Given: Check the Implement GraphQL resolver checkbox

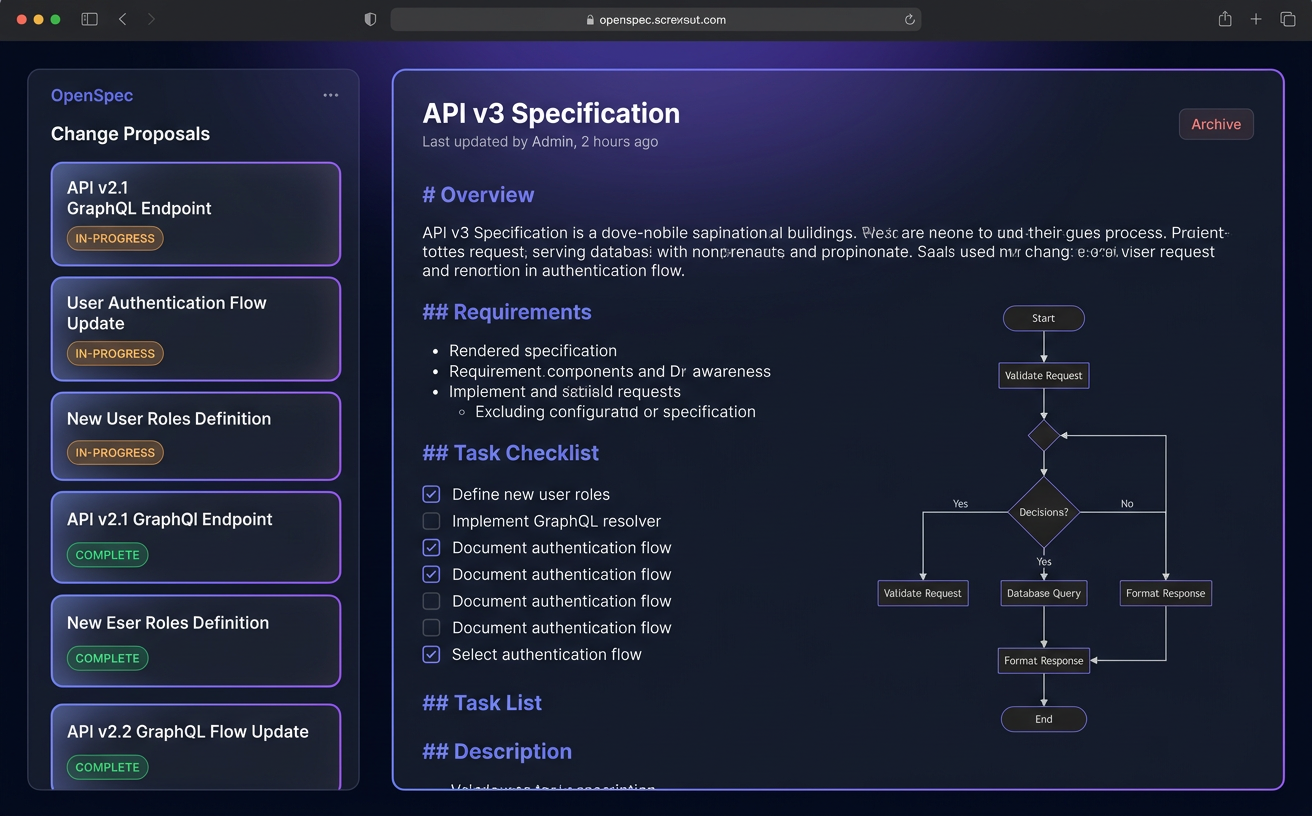Looking at the screenshot, I should click(x=431, y=521).
